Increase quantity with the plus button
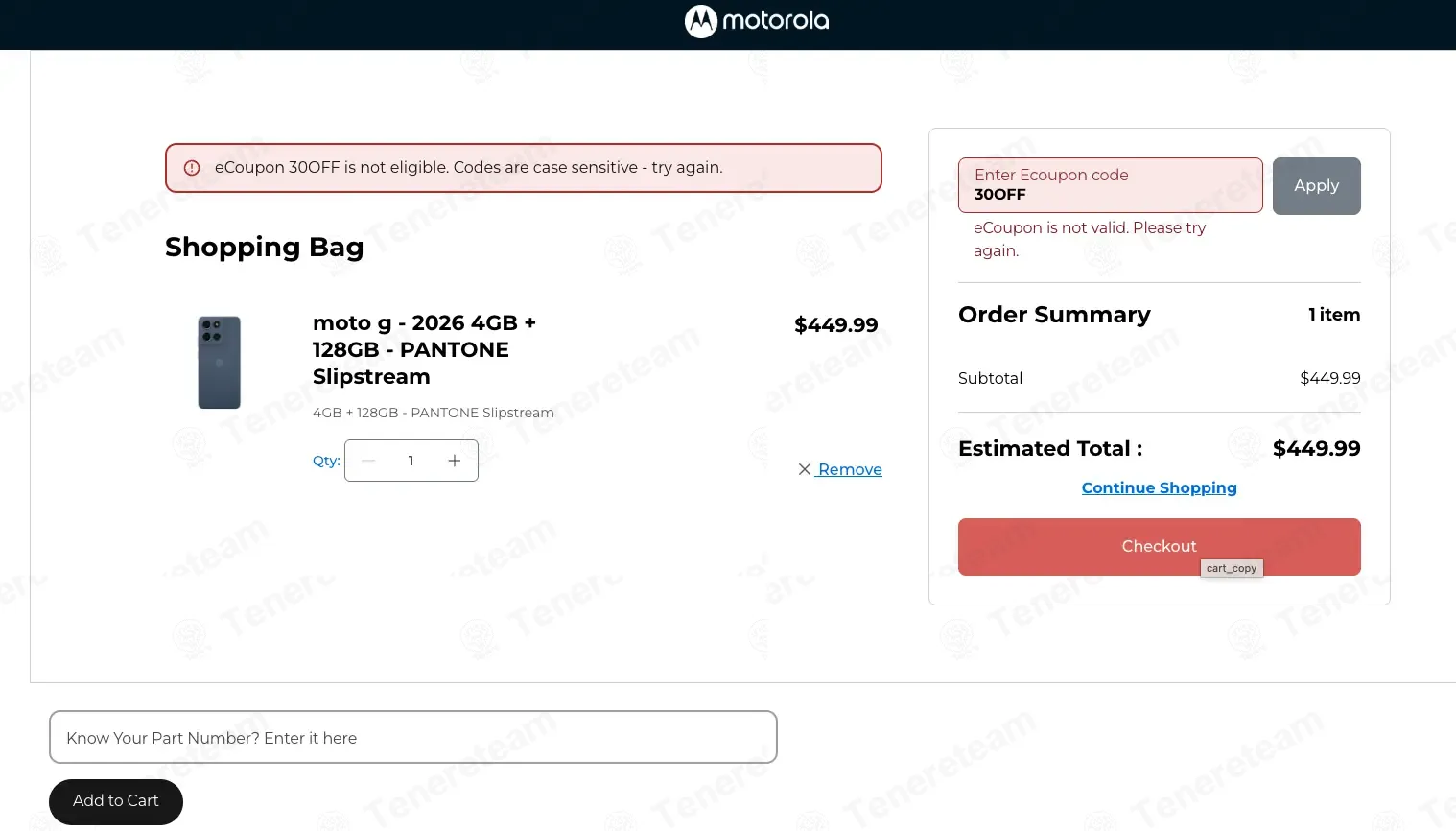The height and width of the screenshot is (831, 1456). click(x=455, y=461)
